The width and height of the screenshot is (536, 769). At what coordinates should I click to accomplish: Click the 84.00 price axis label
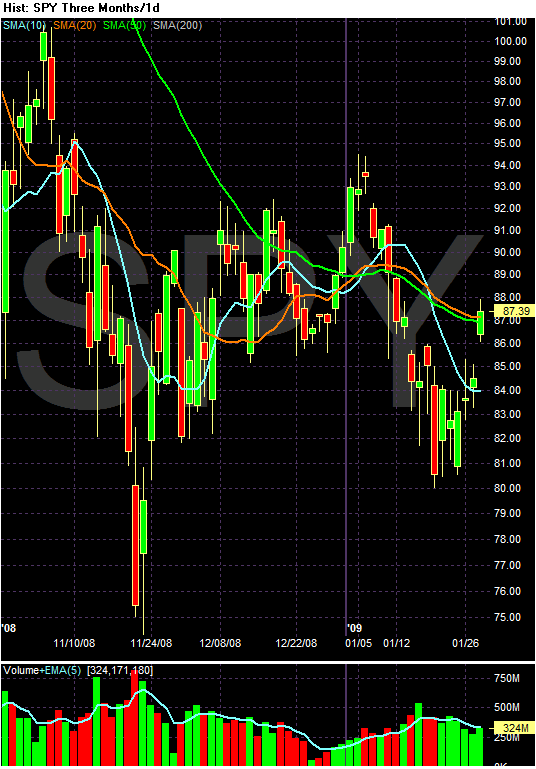508,390
